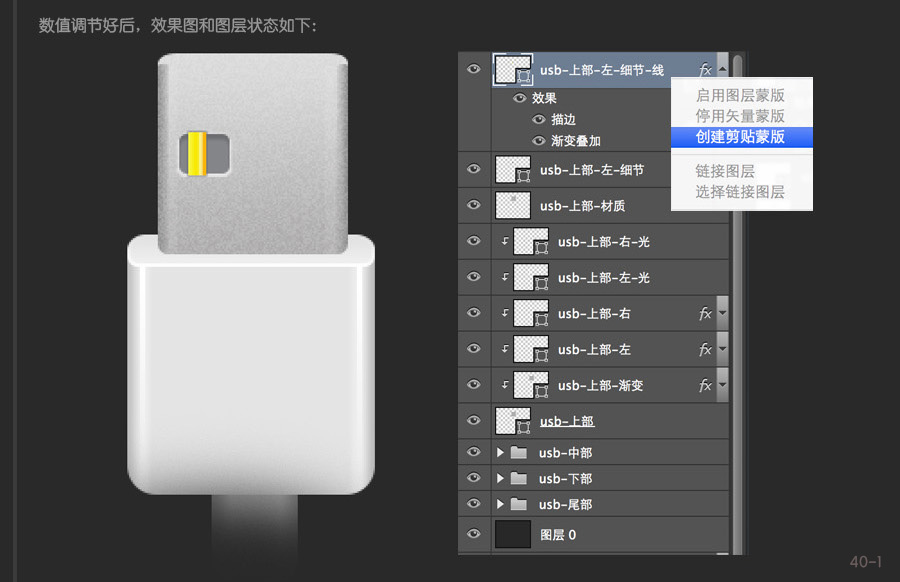Screen dimensions: 900x582
Task: Hide the 图层 0 layer
Action: tap(474, 534)
